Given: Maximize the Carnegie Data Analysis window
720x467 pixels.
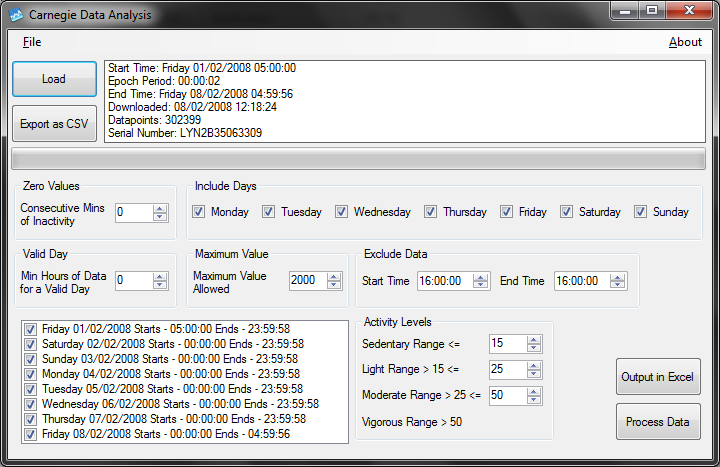Looking at the screenshot, I should tap(652, 11).
